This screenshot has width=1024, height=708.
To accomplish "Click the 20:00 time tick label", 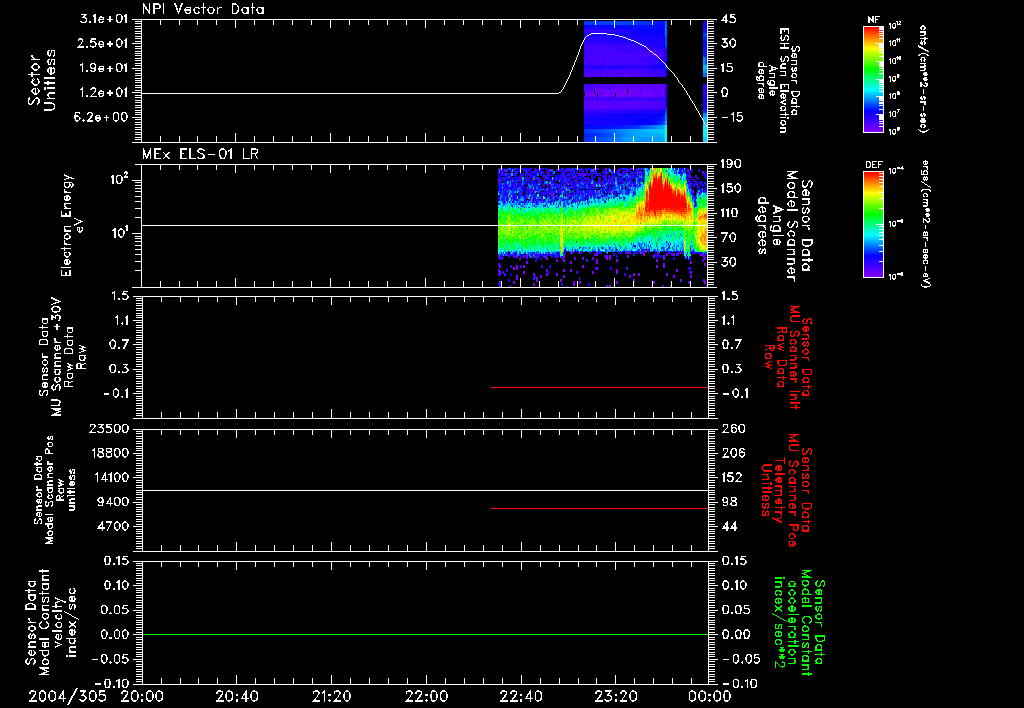I will pos(142,696).
